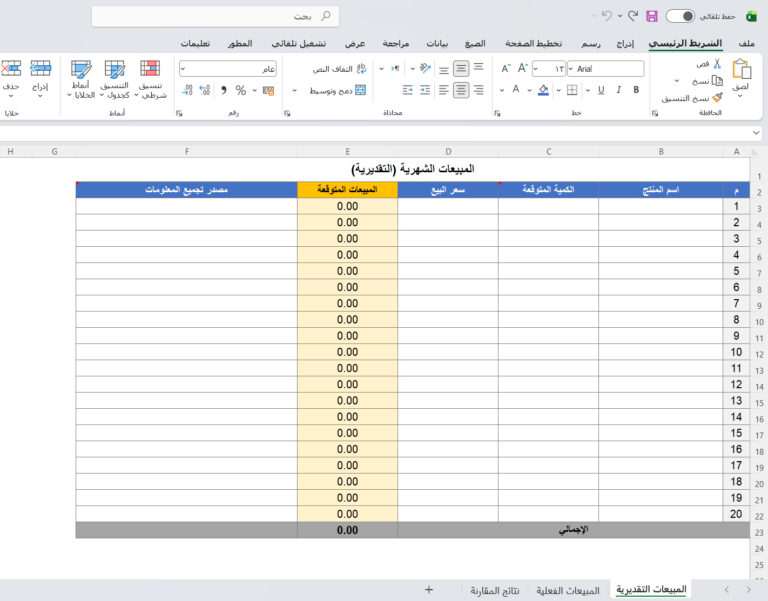
Task: Click Merge and Center (دمج وتوسيط)
Action: 332,90
